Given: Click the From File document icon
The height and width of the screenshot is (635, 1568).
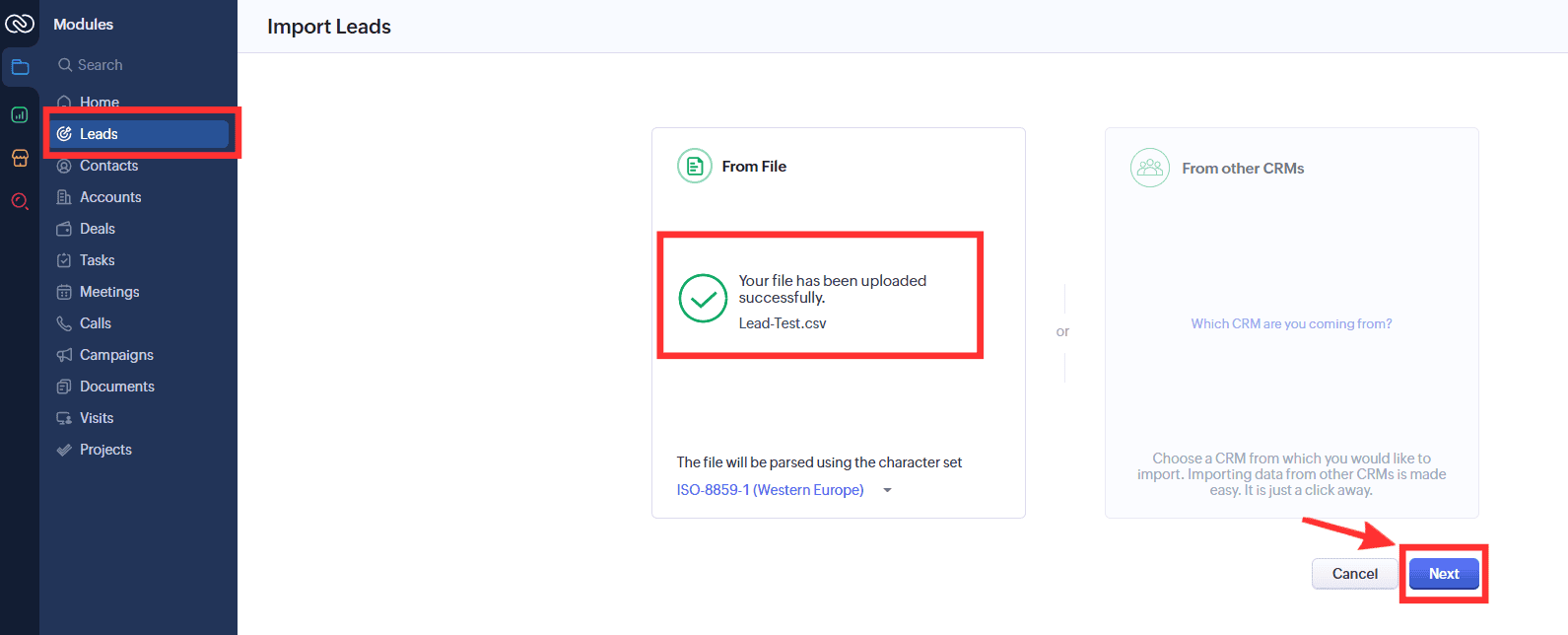Looking at the screenshot, I should (695, 166).
